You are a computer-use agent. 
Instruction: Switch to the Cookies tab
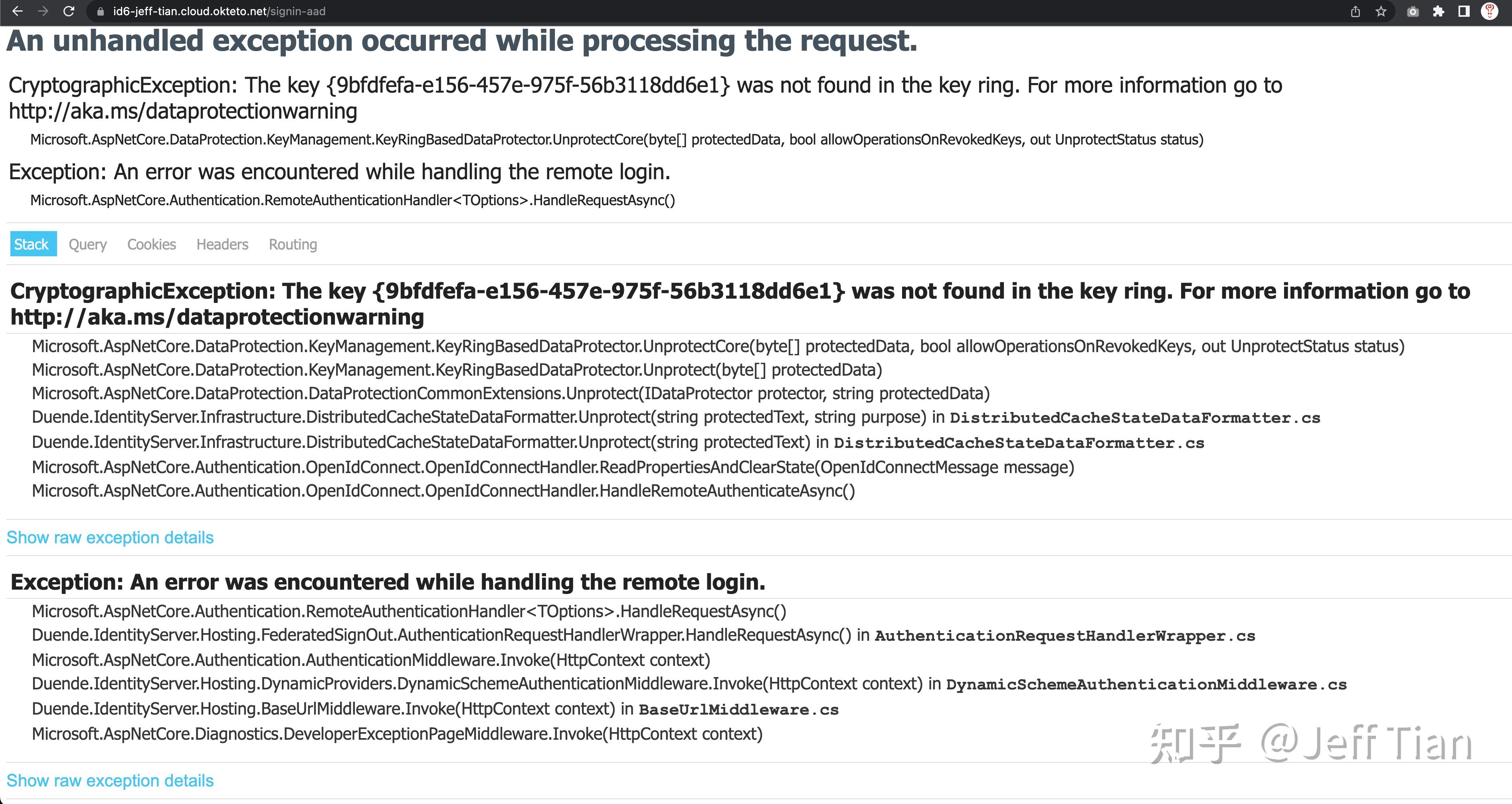pyautogui.click(x=151, y=244)
